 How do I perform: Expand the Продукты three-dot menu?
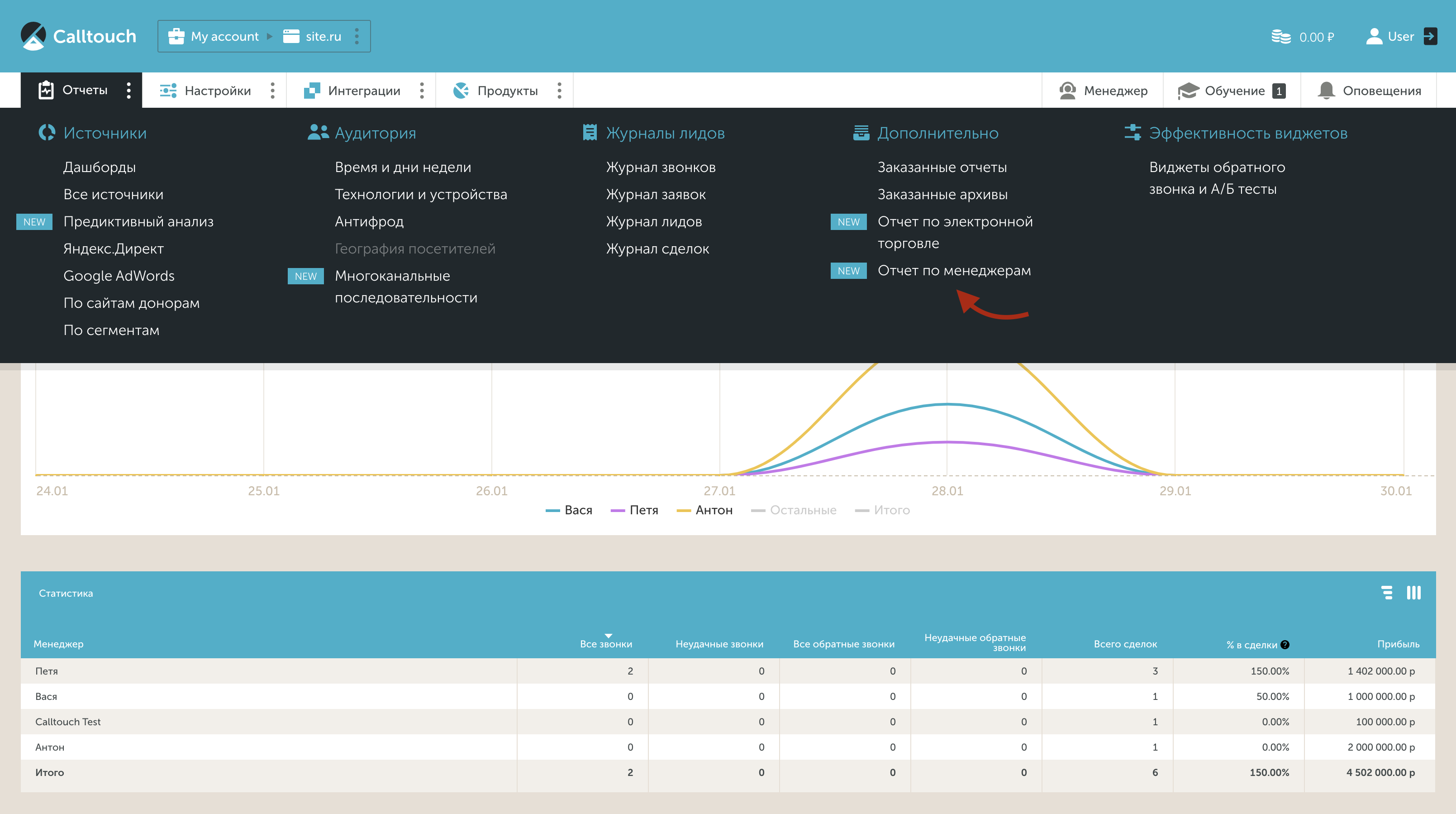pos(560,91)
